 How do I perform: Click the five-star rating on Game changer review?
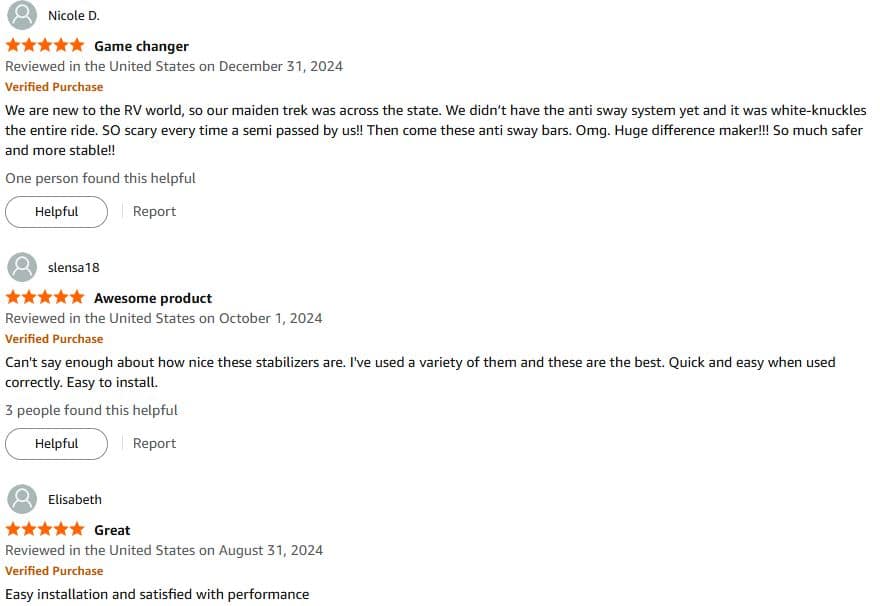[x=45, y=45]
